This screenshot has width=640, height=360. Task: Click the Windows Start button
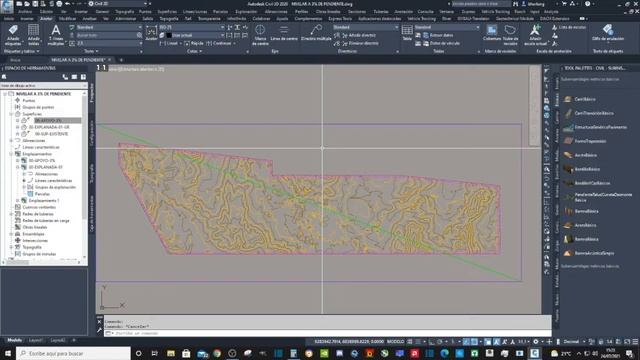tap(8, 353)
